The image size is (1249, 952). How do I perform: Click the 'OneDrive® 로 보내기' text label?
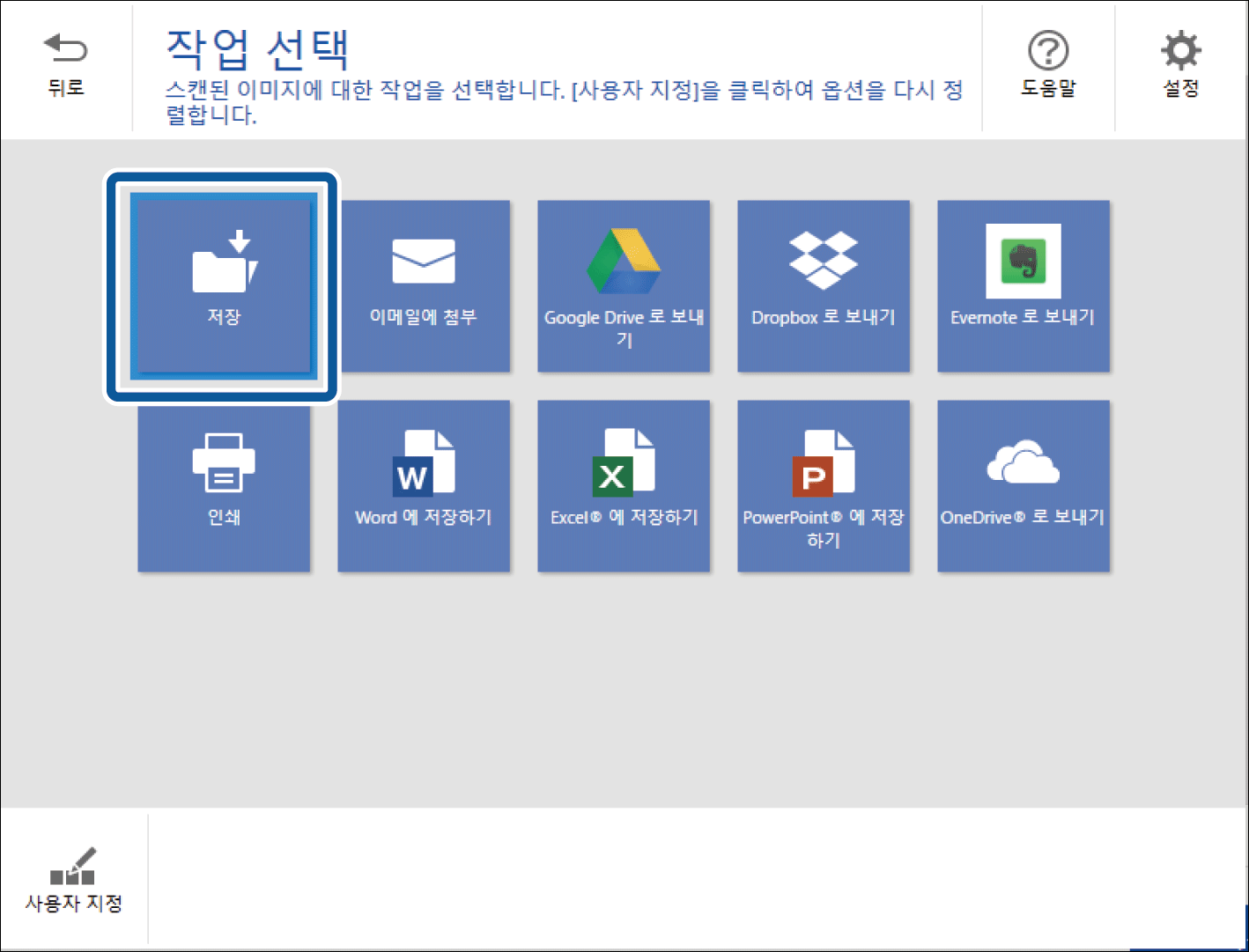(x=1023, y=517)
